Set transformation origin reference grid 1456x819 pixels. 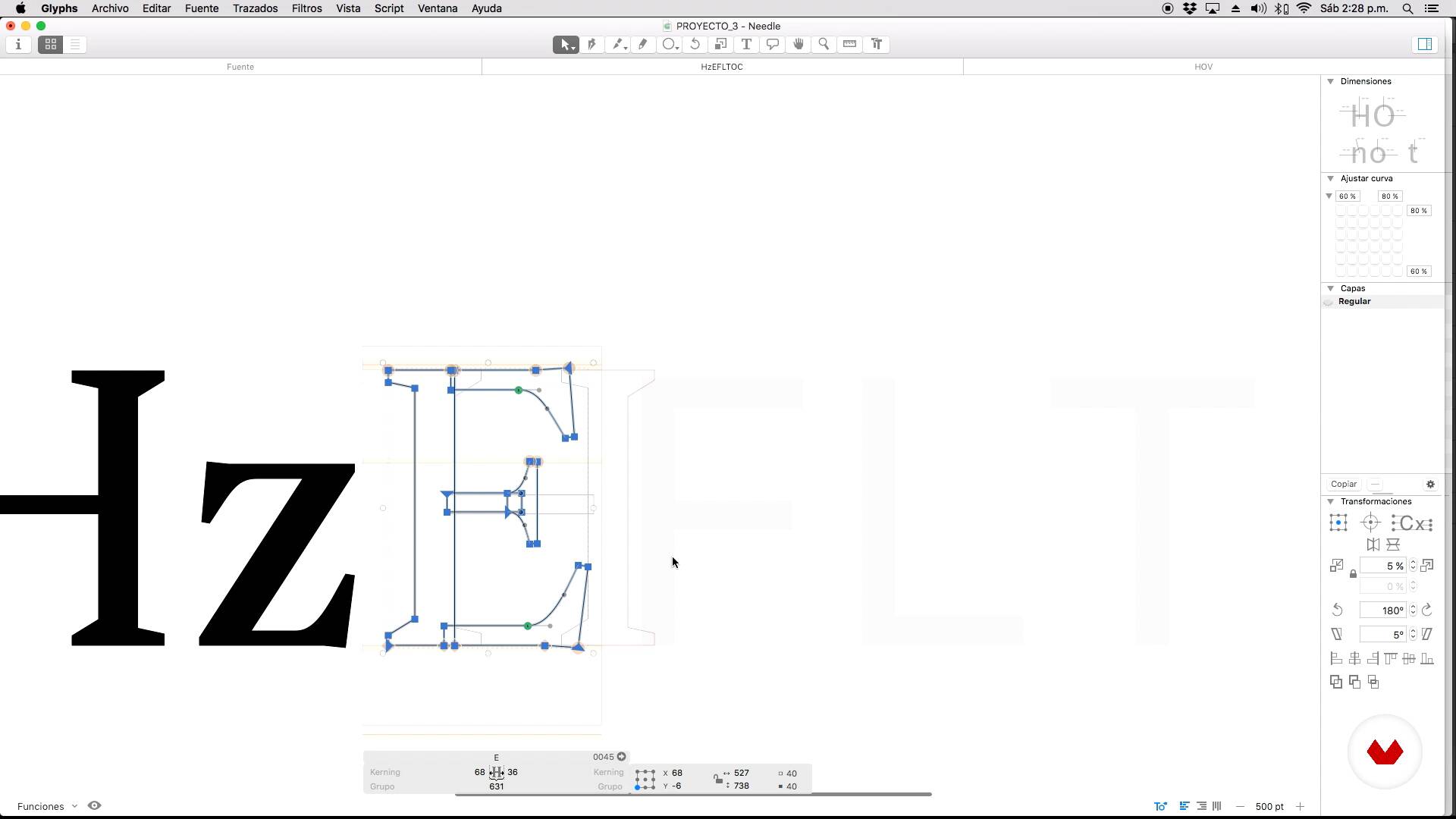1338,522
